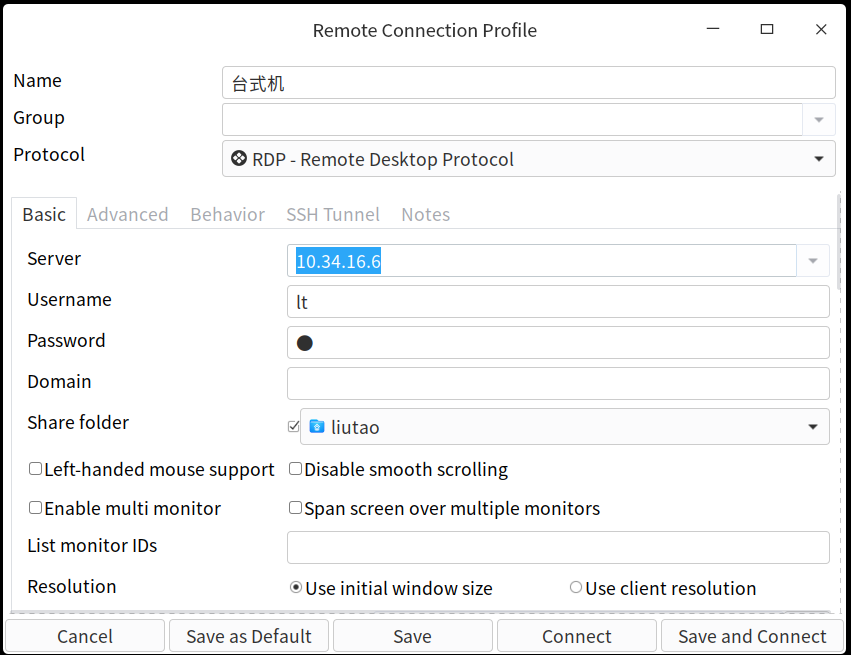This screenshot has height=655, width=851.
Task: Open the Server history dropdown arrow
Action: point(813,262)
